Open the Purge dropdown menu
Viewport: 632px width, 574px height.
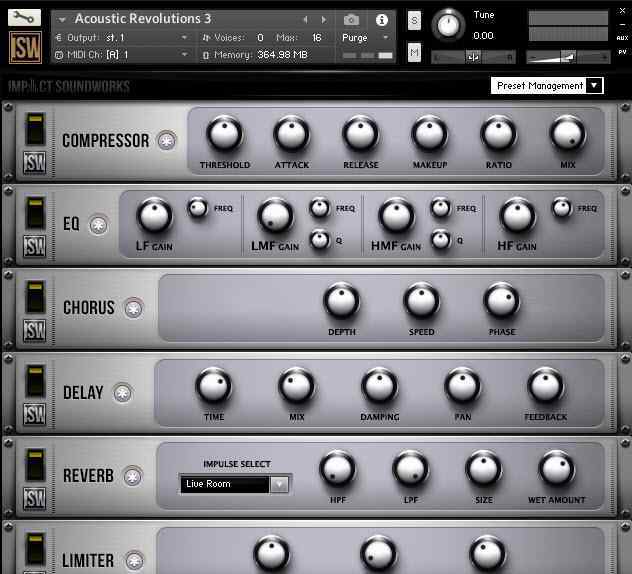point(365,37)
